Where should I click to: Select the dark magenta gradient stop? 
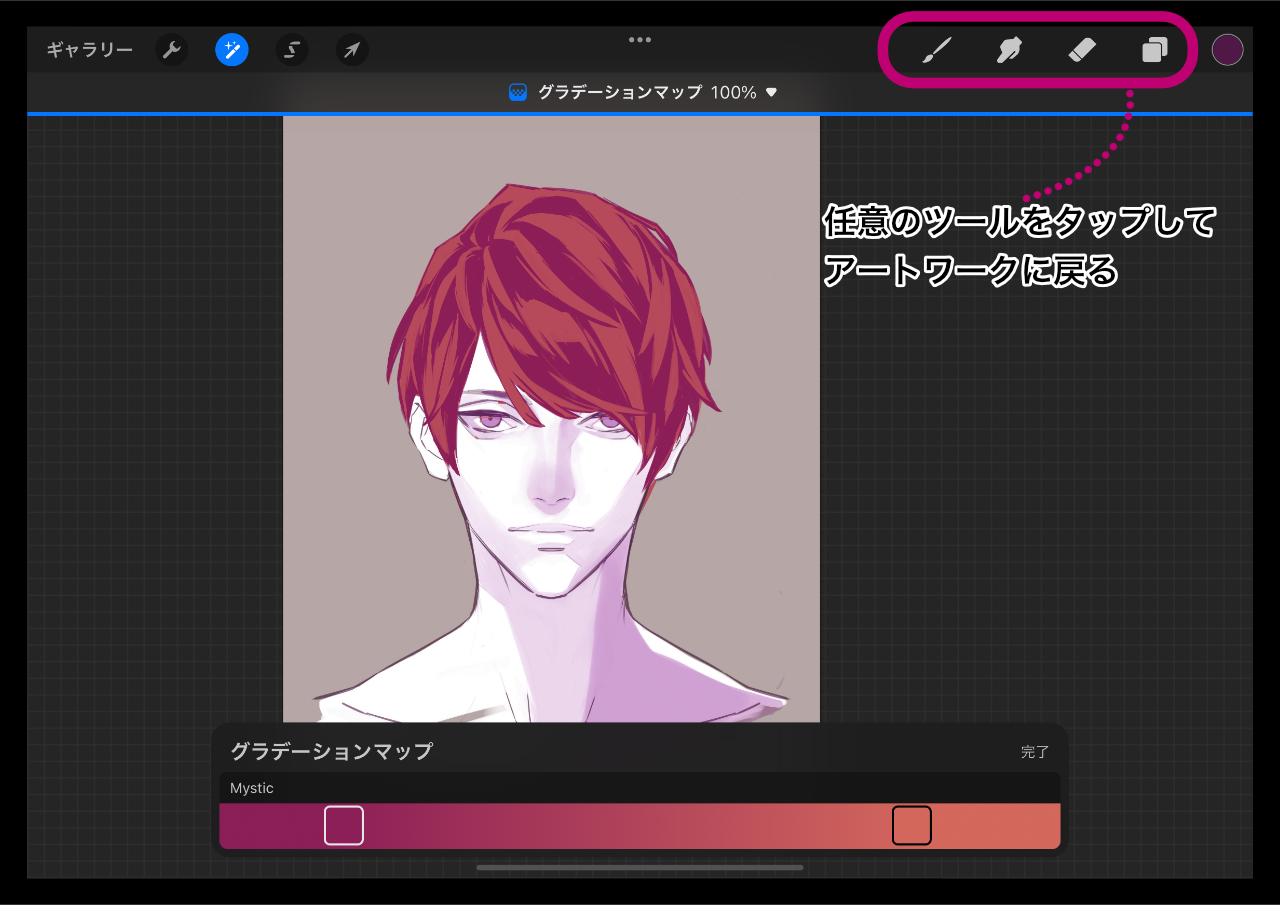pos(344,826)
